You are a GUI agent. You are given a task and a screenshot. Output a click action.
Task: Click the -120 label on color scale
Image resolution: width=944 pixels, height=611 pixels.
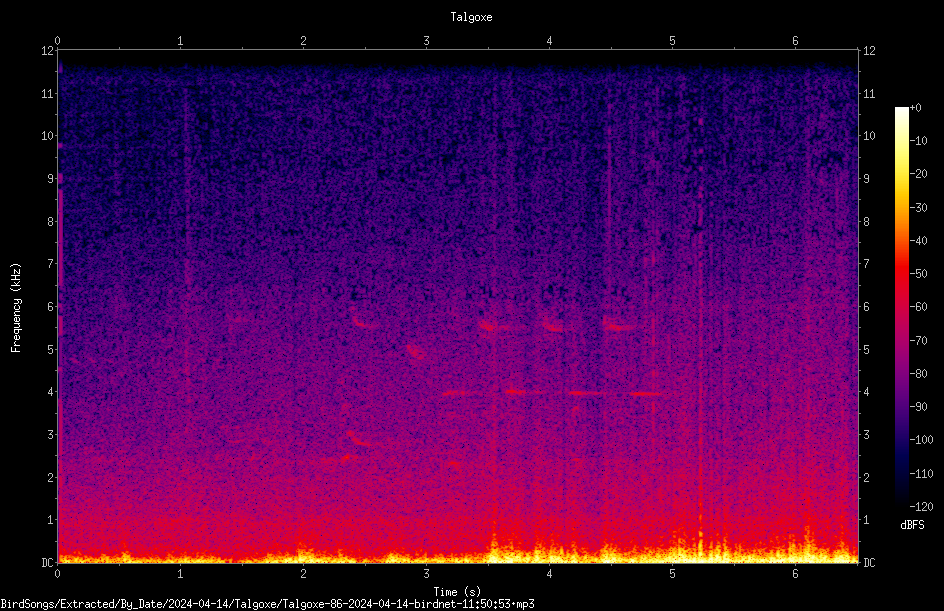921,507
